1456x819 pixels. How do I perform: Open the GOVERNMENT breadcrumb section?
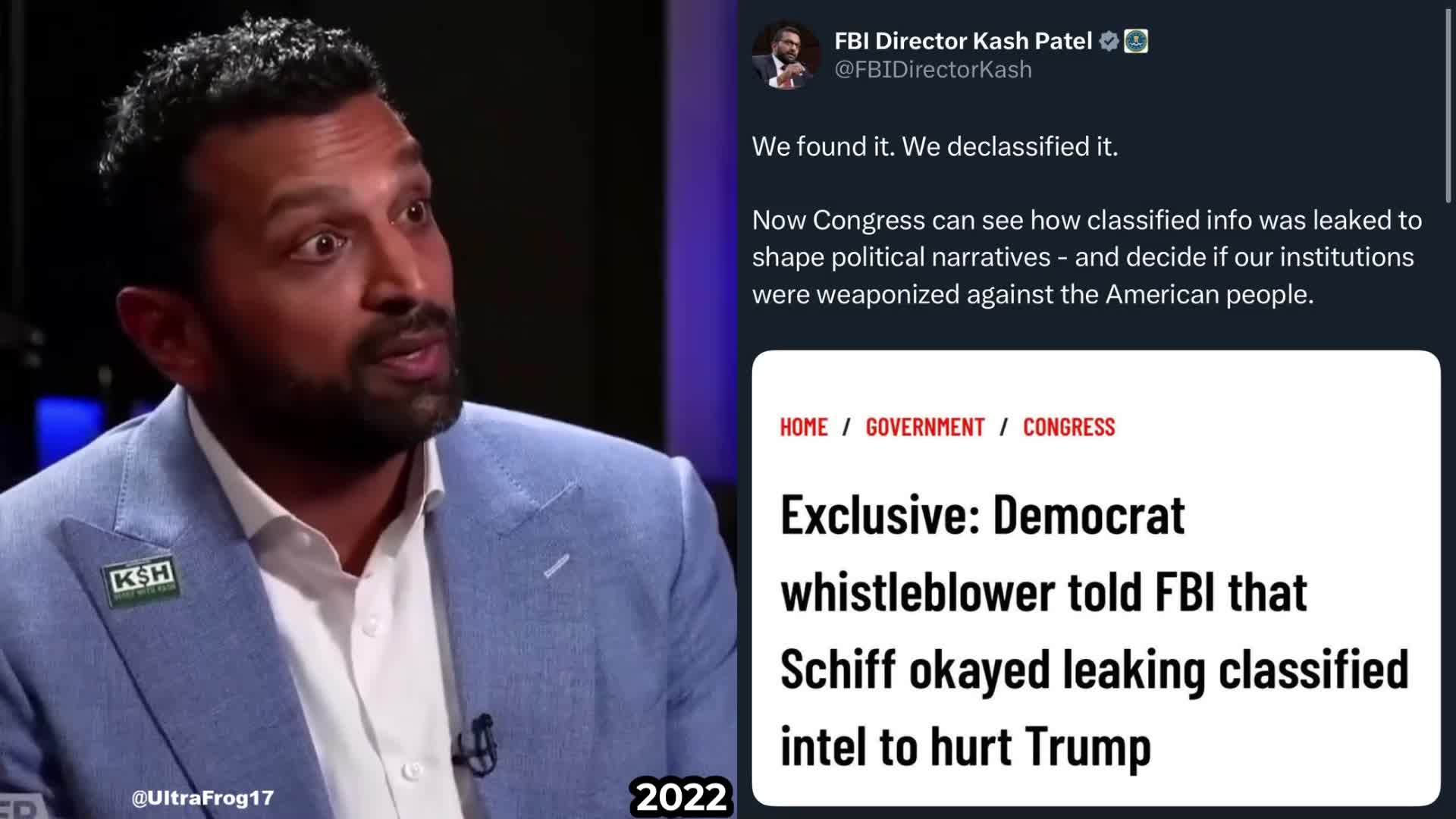pyautogui.click(x=925, y=427)
